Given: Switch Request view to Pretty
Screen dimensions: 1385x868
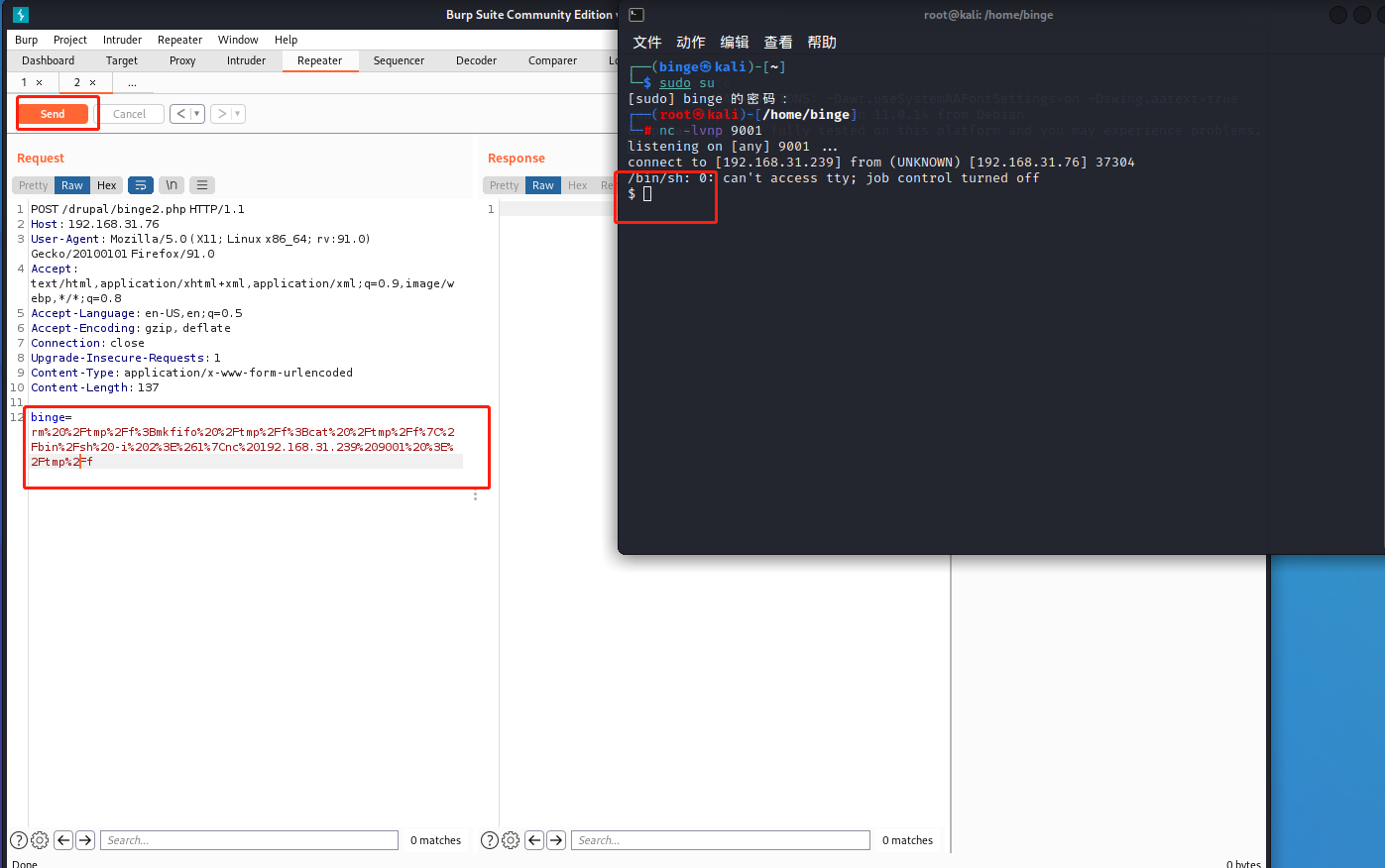Looking at the screenshot, I should click(34, 185).
